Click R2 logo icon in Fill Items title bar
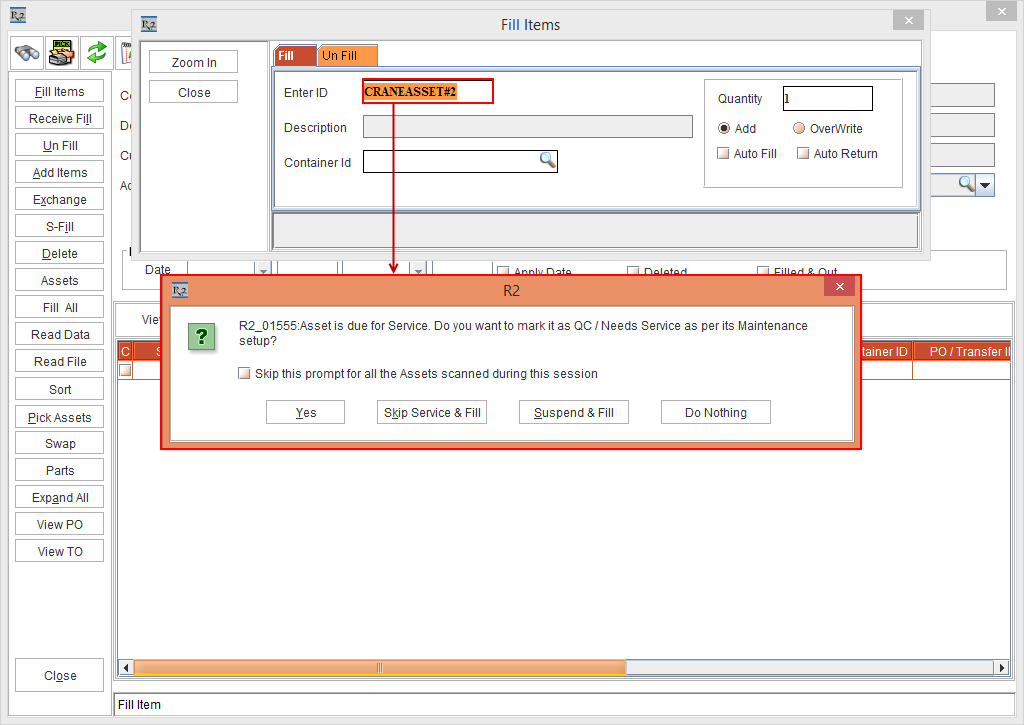Screen dimensions: 1024x725 (x=149, y=25)
